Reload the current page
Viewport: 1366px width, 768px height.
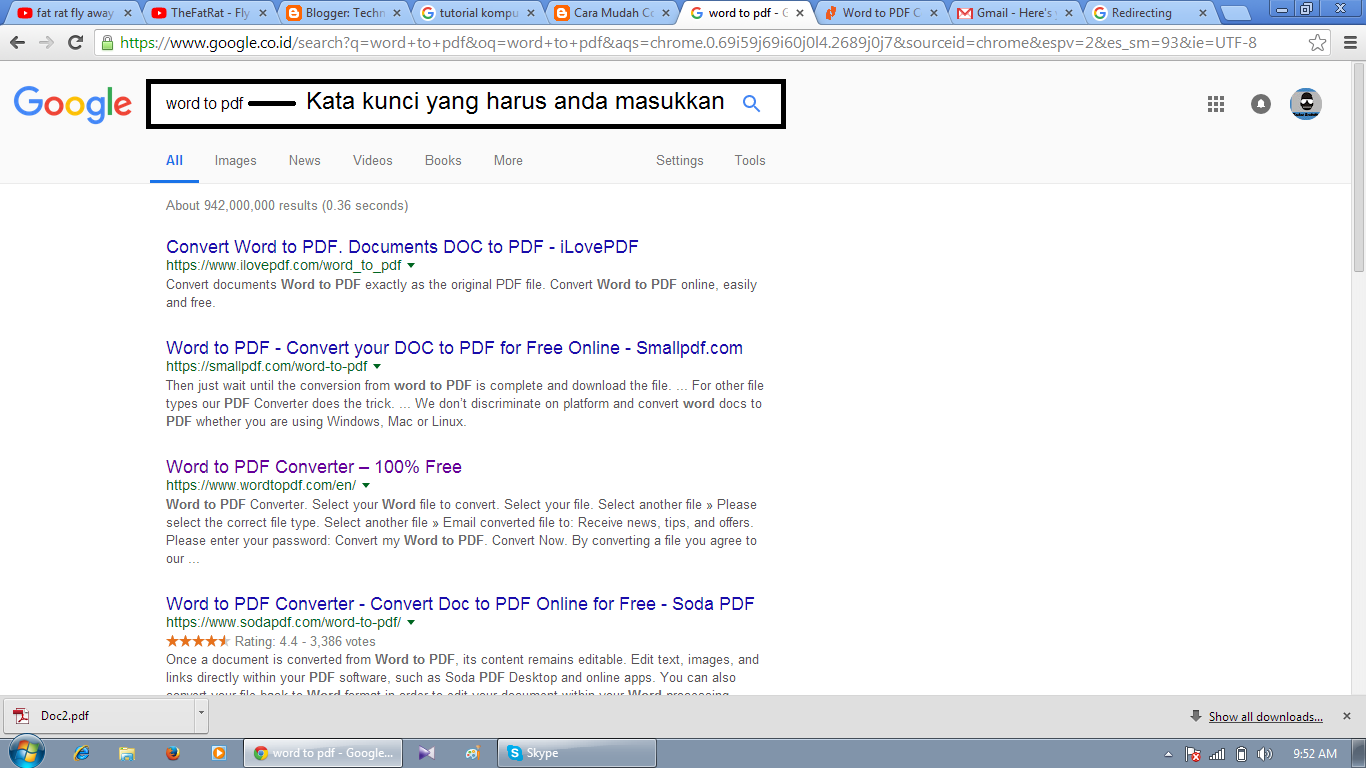75,43
